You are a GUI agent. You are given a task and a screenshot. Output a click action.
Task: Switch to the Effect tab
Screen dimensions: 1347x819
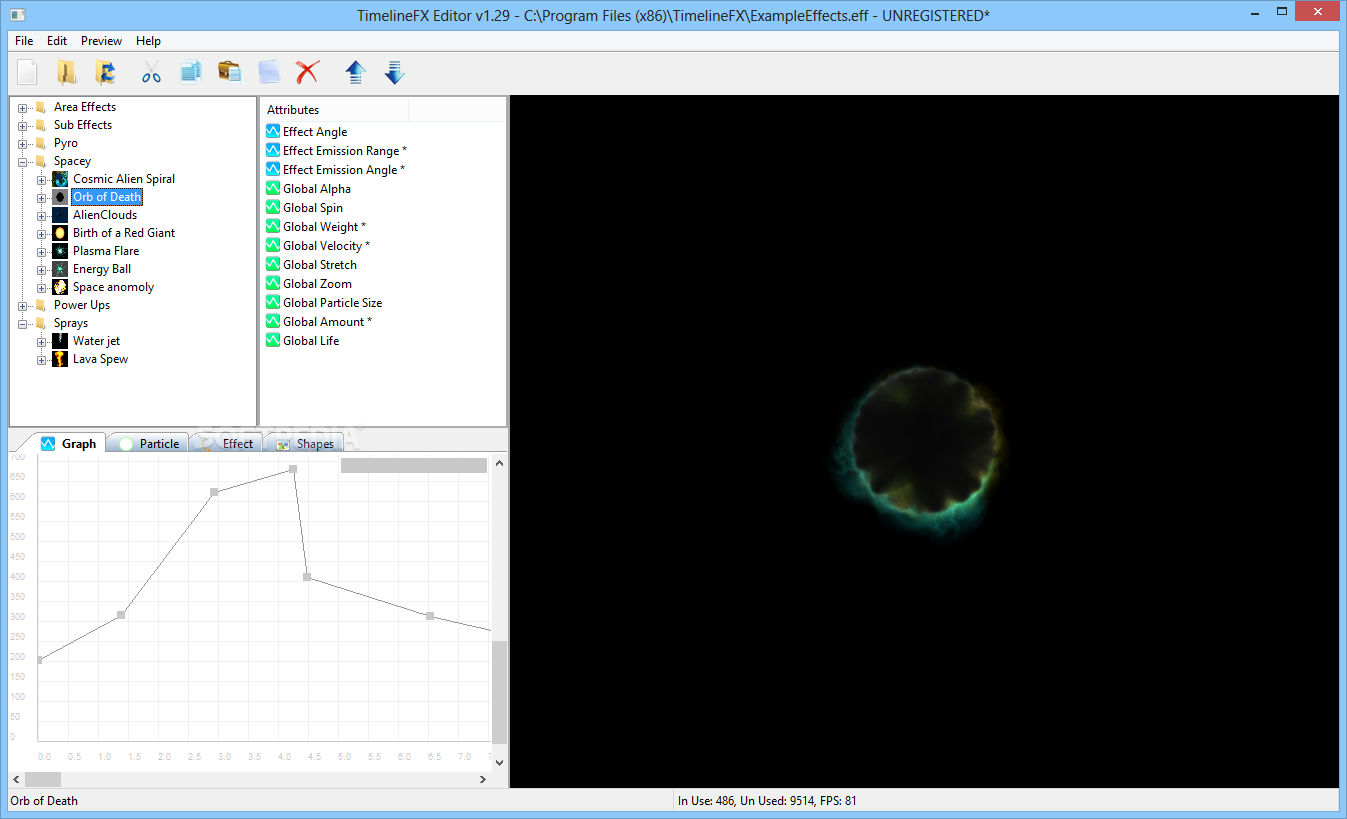point(228,444)
